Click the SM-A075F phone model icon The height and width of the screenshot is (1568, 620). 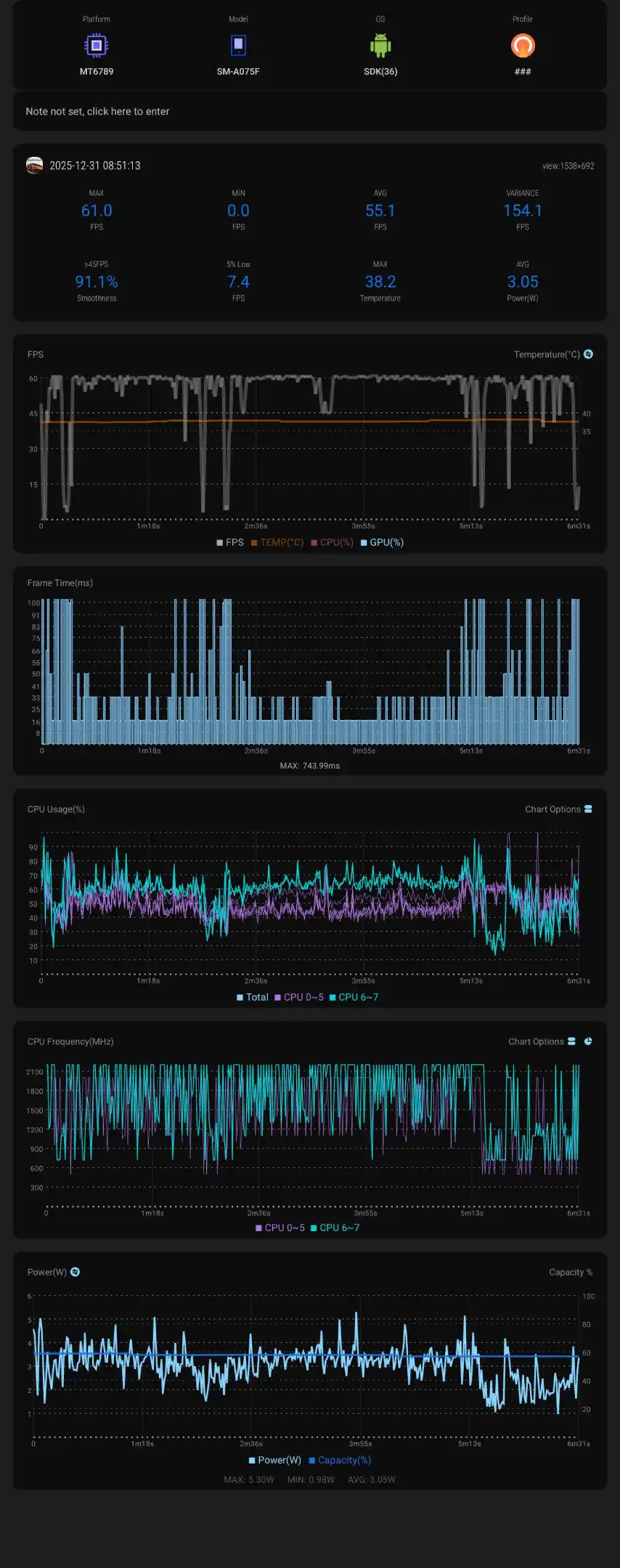[238, 46]
